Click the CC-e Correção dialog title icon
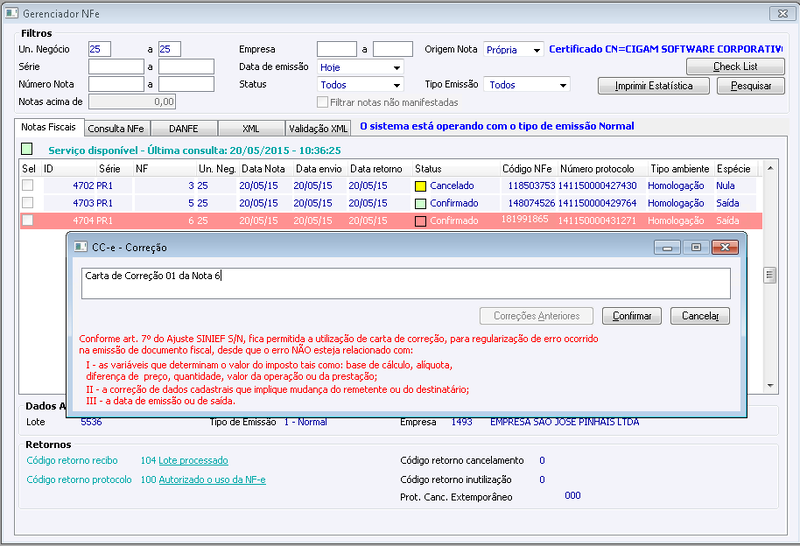800x546 pixels. click(81, 247)
